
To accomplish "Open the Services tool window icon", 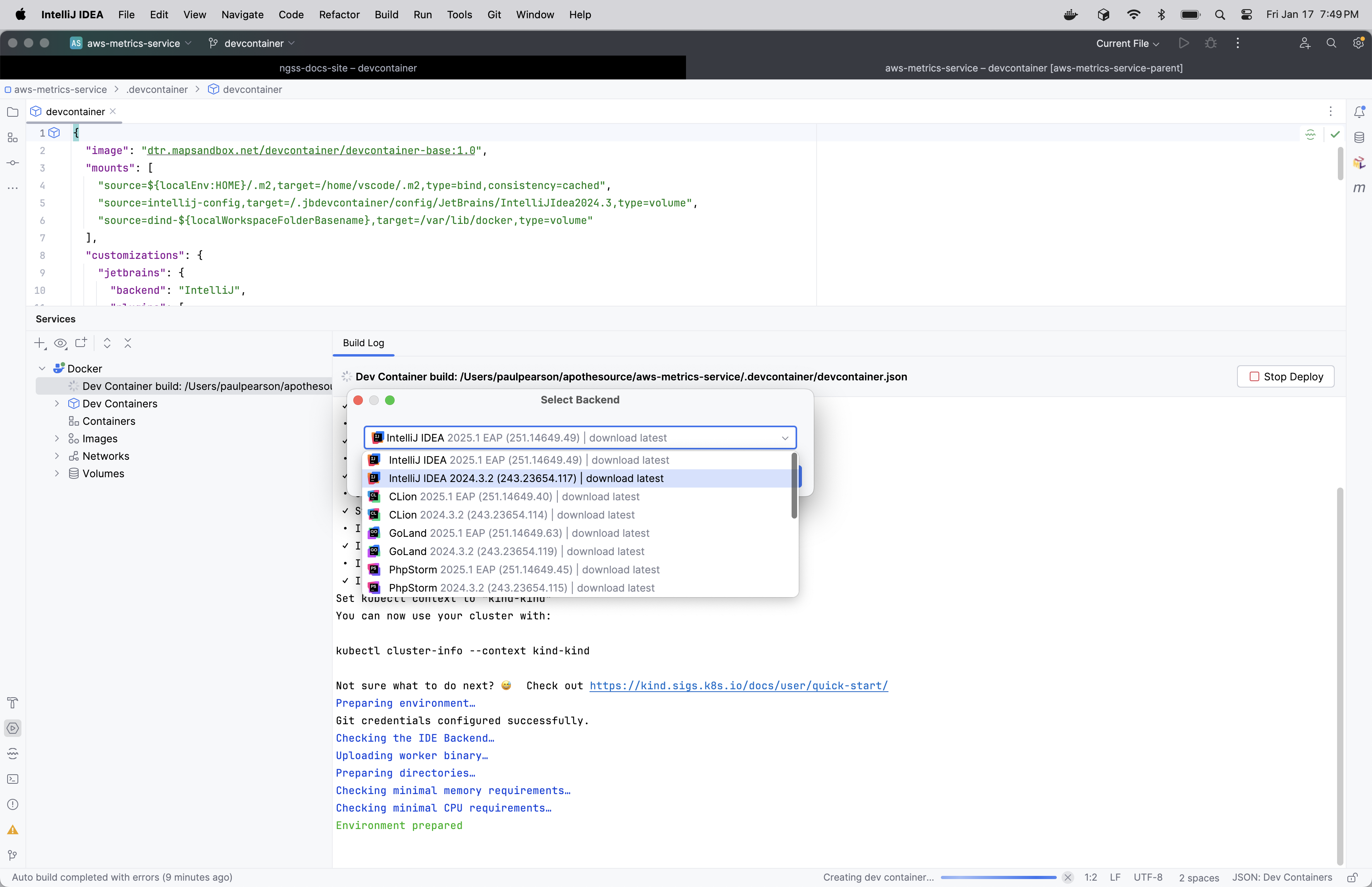I will [x=13, y=728].
